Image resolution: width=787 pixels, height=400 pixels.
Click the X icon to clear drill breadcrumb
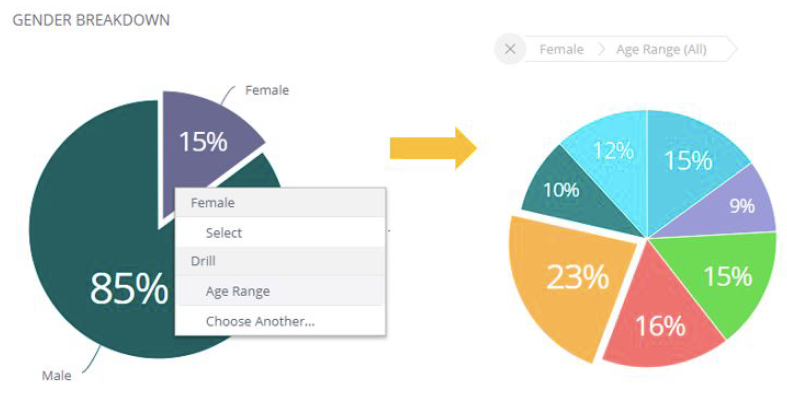[510, 49]
